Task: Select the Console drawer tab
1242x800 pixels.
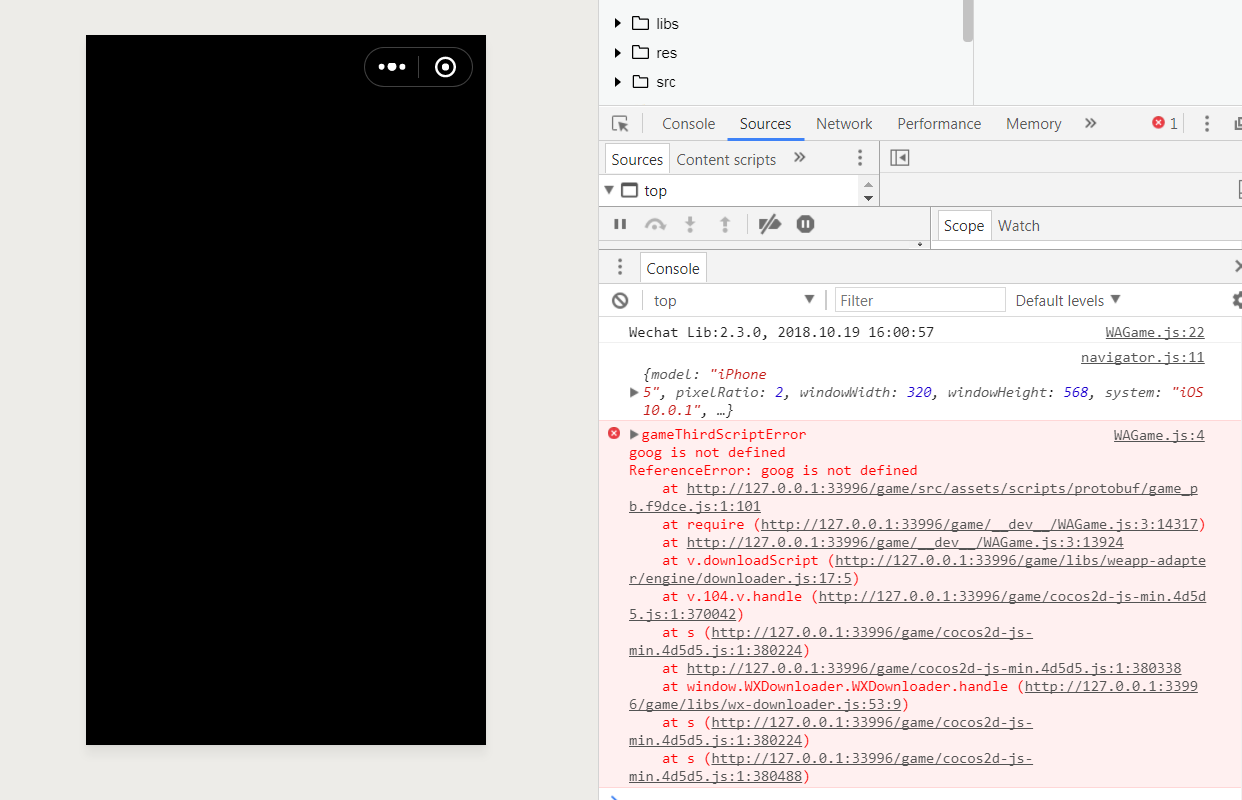Action: tap(673, 268)
